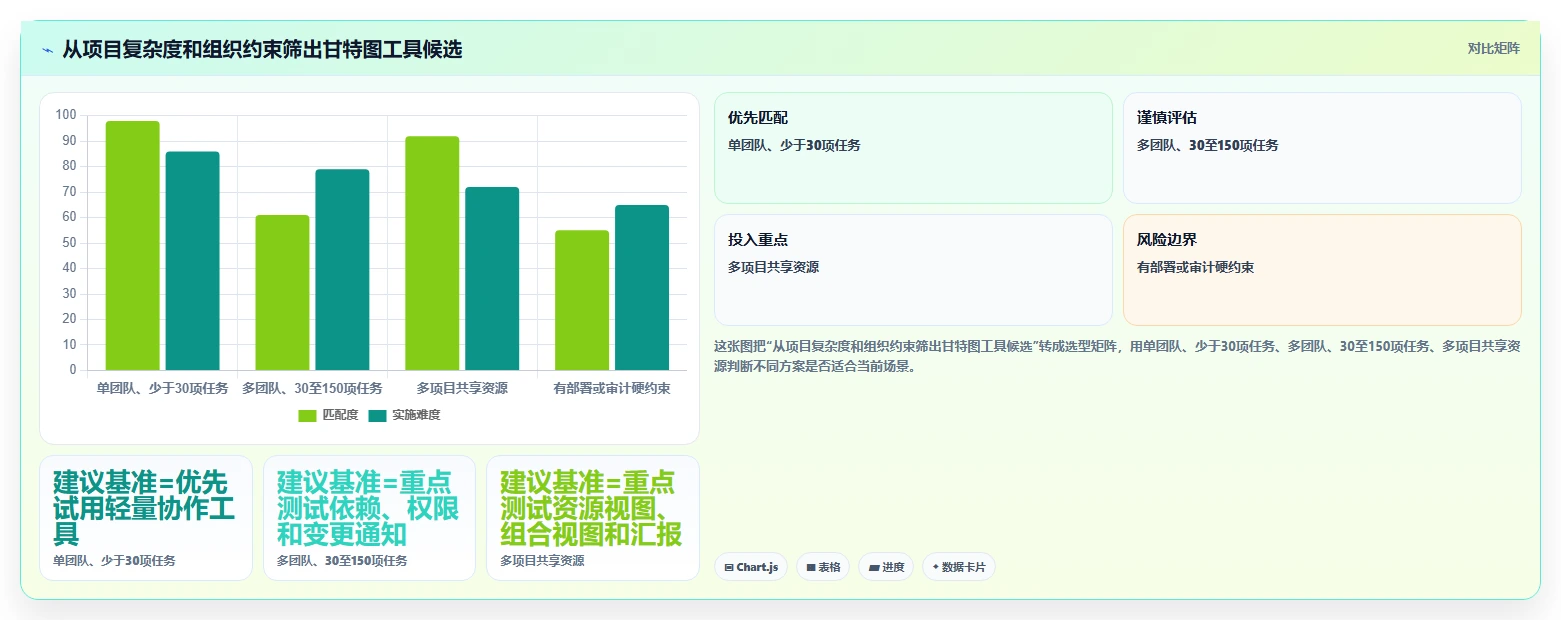The height and width of the screenshot is (620, 1561).
Task: Click the 数据卡片 tag chip
Action: tap(959, 567)
